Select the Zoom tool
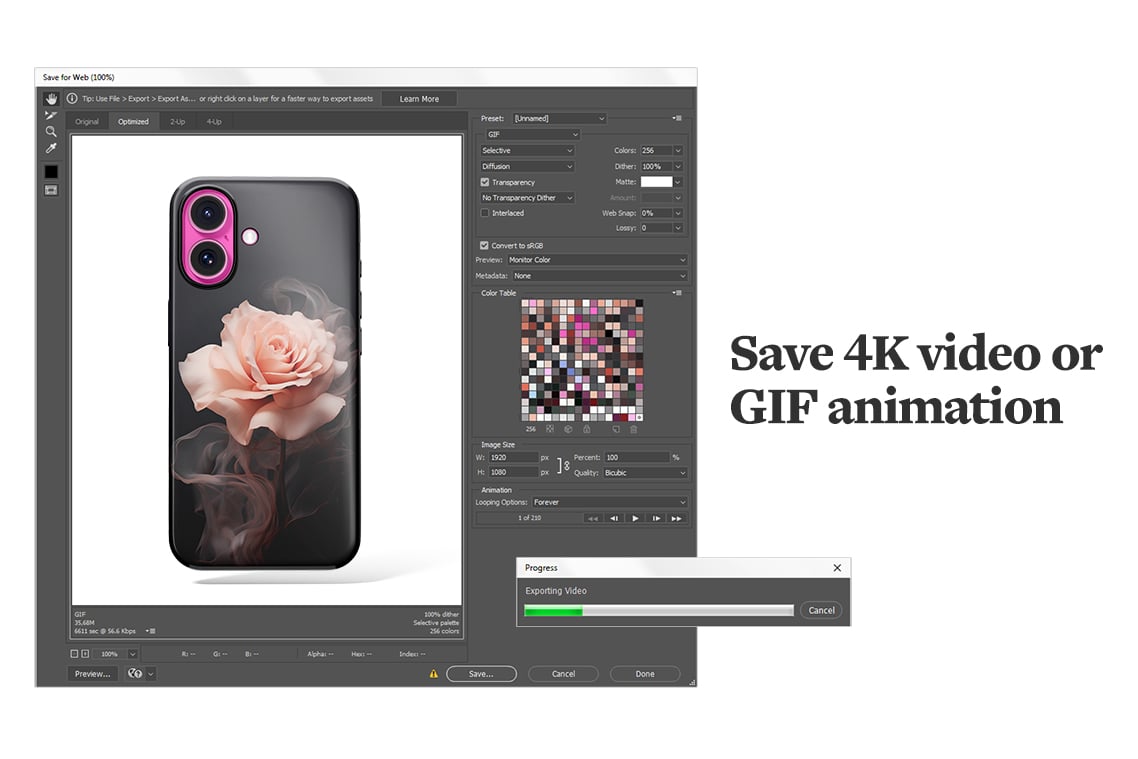1138x759 pixels. [x=51, y=131]
